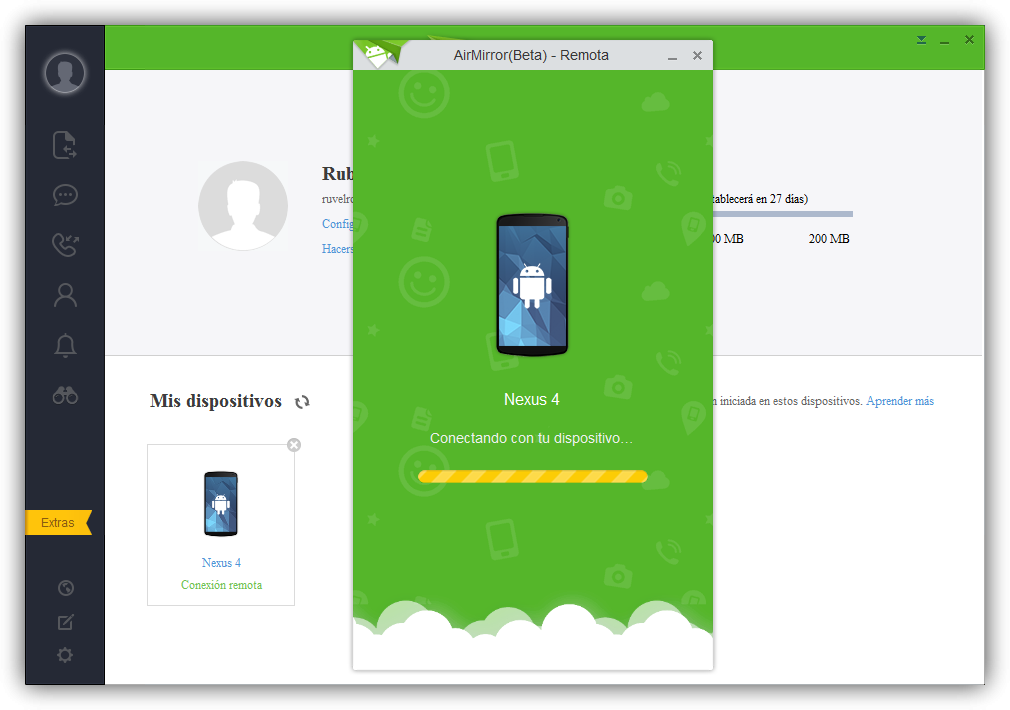Viewport: 1010px width, 710px height.
Task: Open the settings gear icon
Action: [x=65, y=655]
